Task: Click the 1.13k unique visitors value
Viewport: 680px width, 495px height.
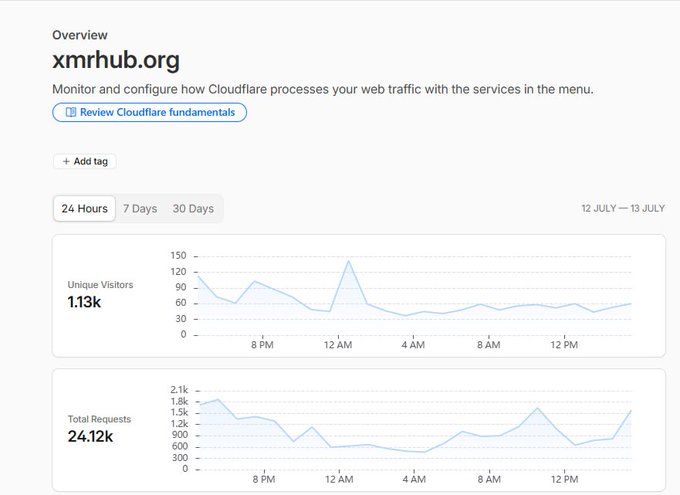Action: point(84,302)
